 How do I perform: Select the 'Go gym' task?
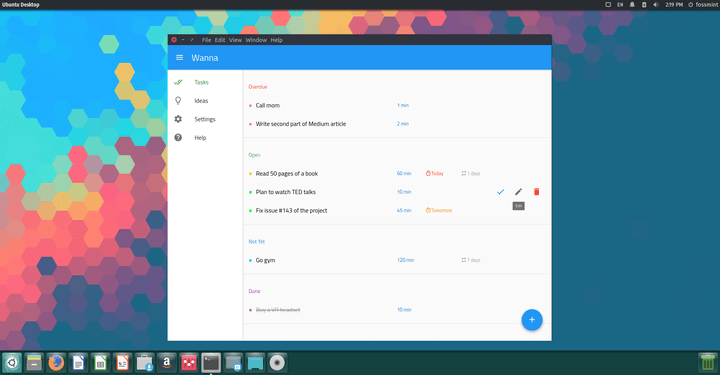point(265,260)
